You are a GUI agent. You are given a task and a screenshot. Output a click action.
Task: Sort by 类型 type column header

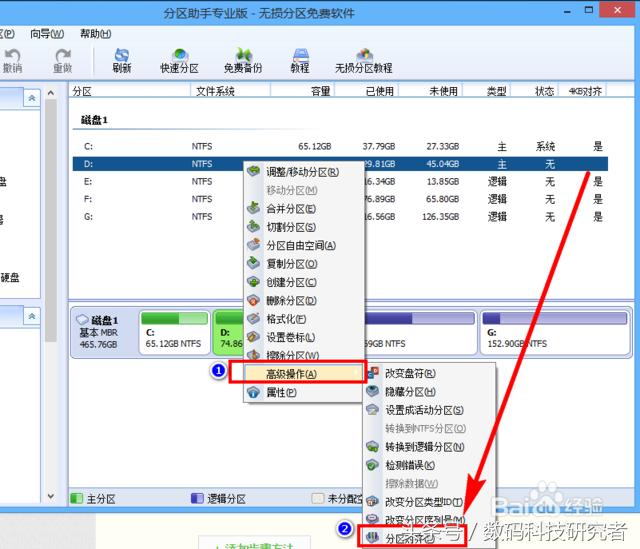(487, 91)
